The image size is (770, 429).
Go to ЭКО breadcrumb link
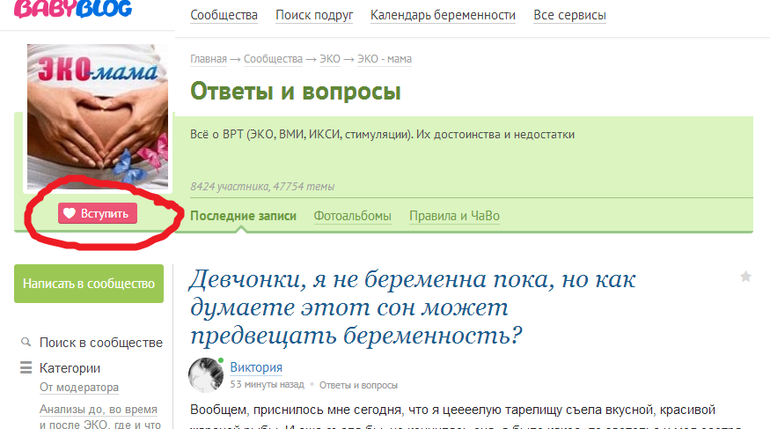(x=330, y=59)
